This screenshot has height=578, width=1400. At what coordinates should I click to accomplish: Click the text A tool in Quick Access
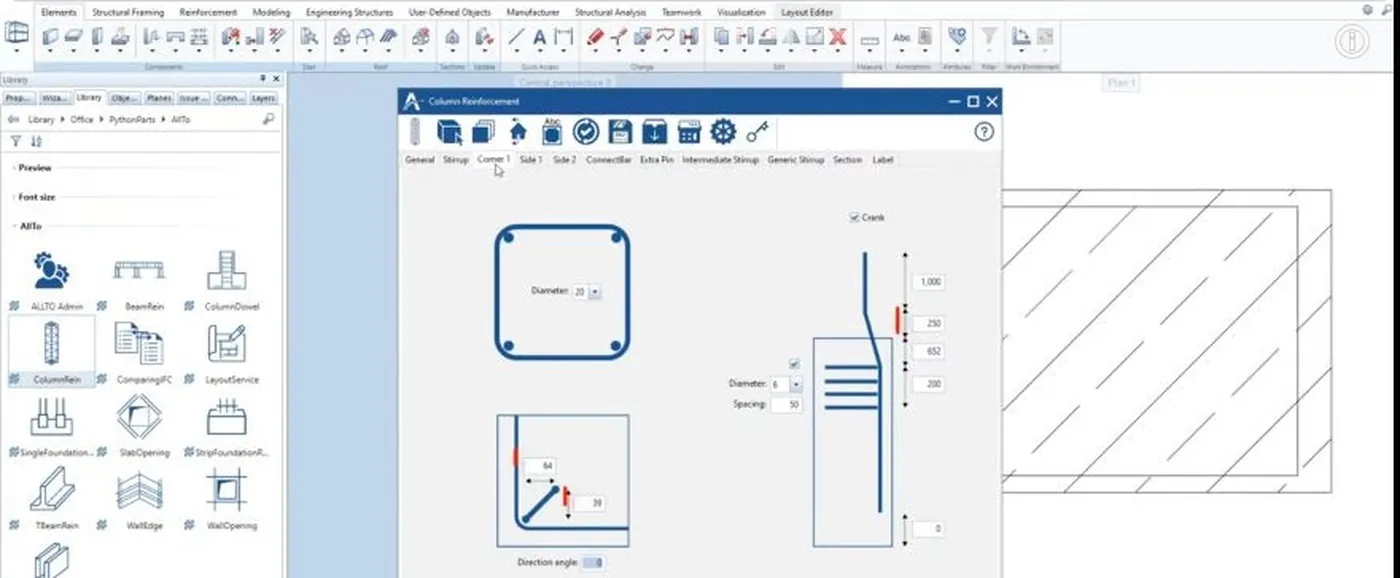540,37
